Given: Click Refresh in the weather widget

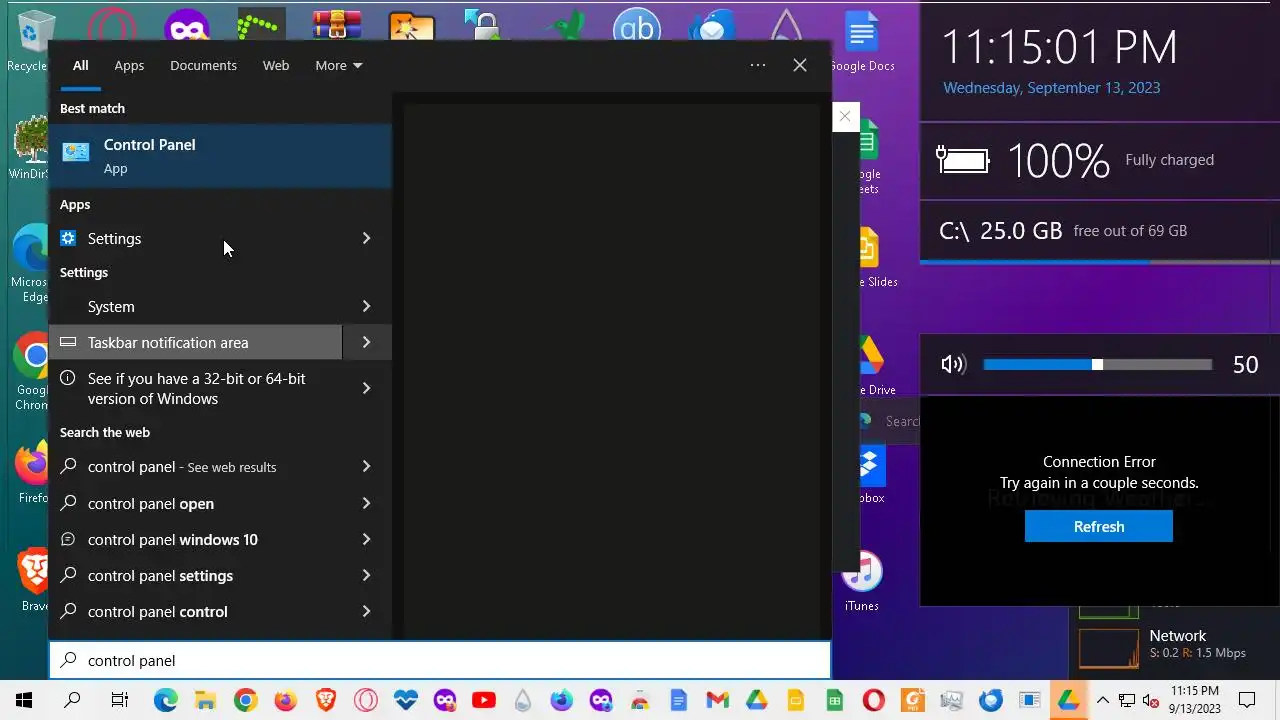Looking at the screenshot, I should [x=1099, y=526].
